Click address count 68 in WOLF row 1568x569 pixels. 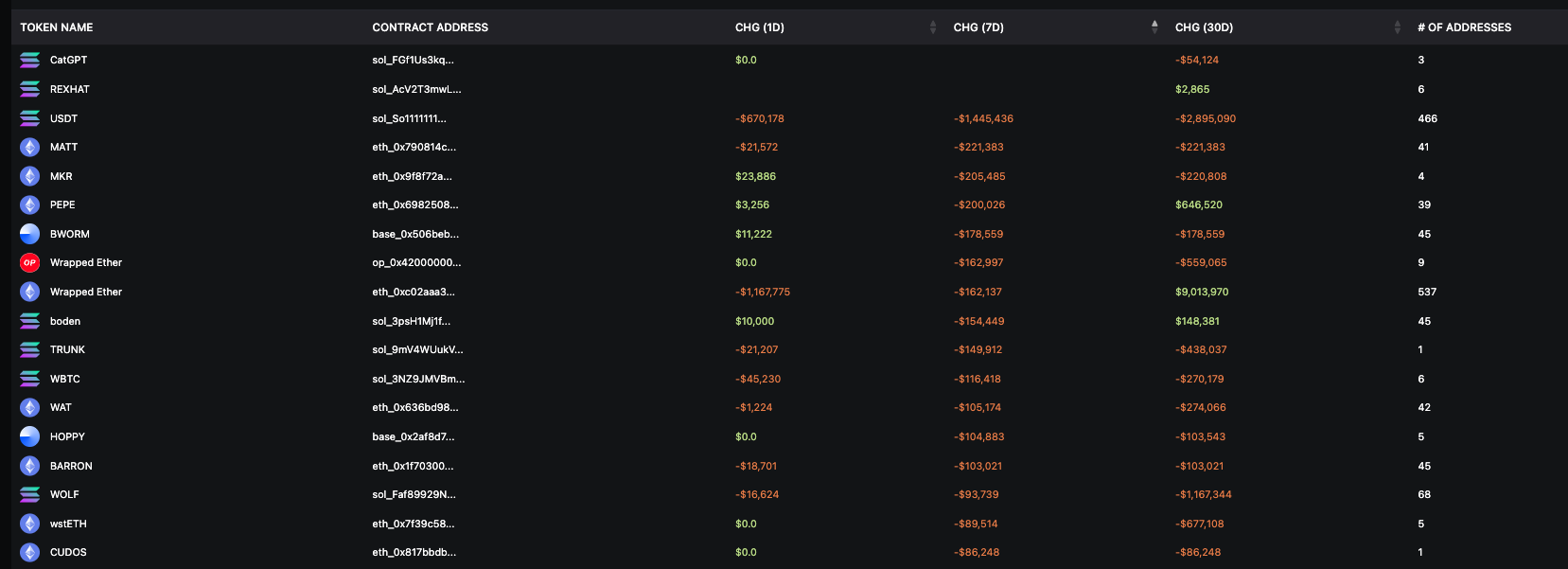[1424, 494]
